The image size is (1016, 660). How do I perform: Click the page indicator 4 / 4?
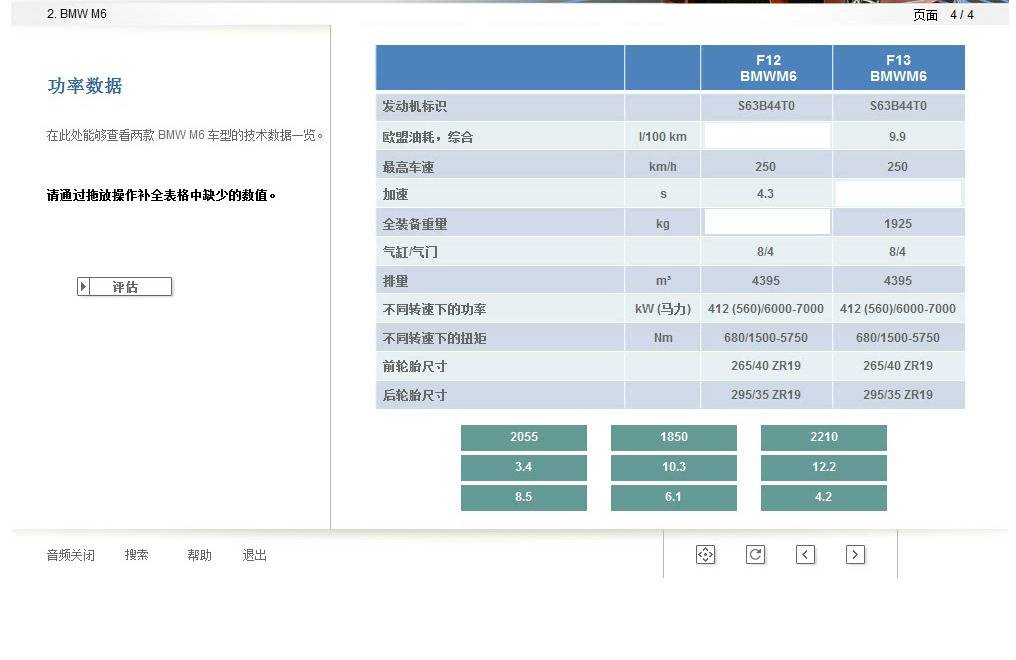click(x=962, y=14)
